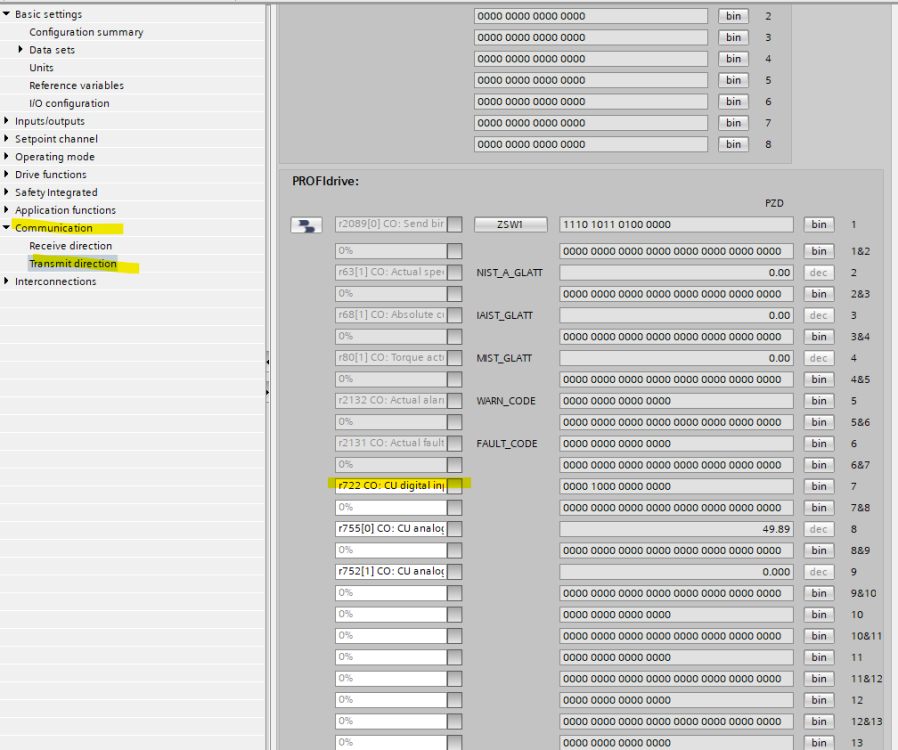Toggle bin format for ZSW1 PZD 1
Viewport: 898px width, 750px height.
818,225
